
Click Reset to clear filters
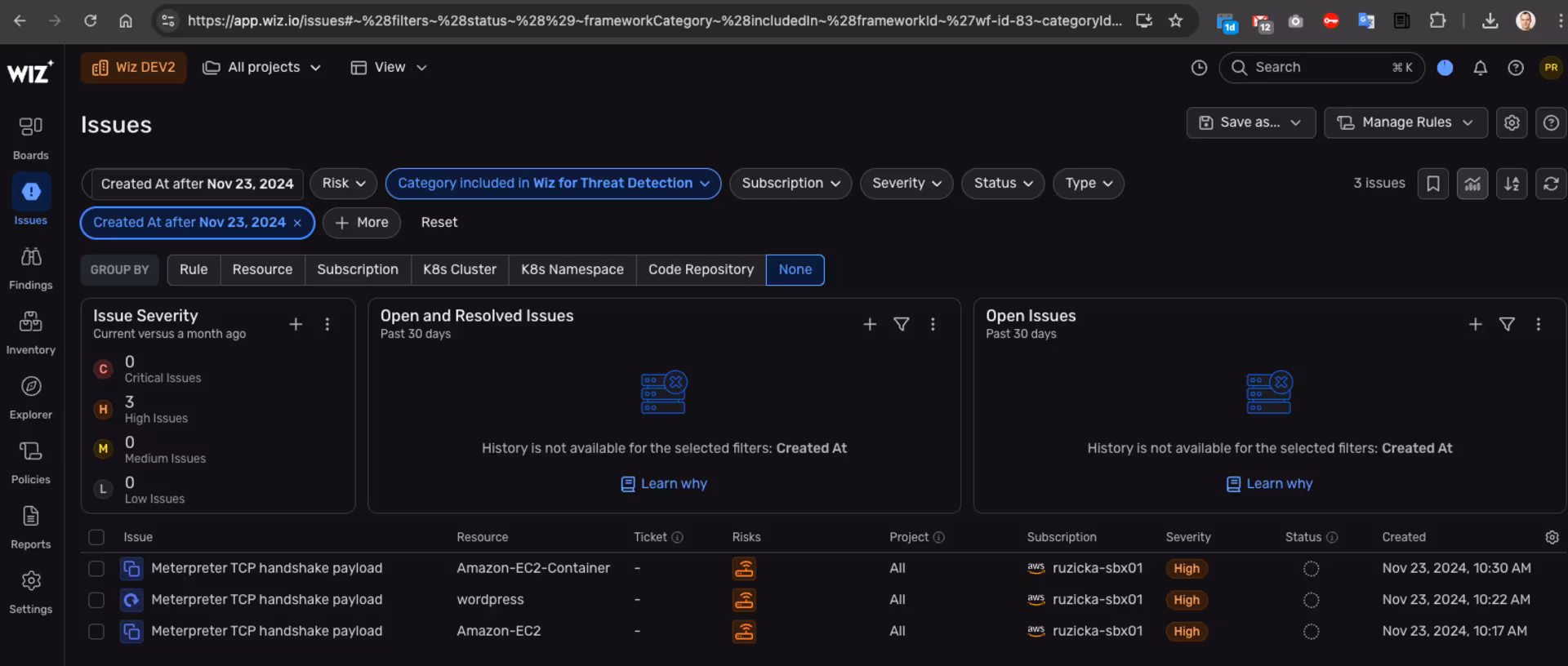coord(439,223)
